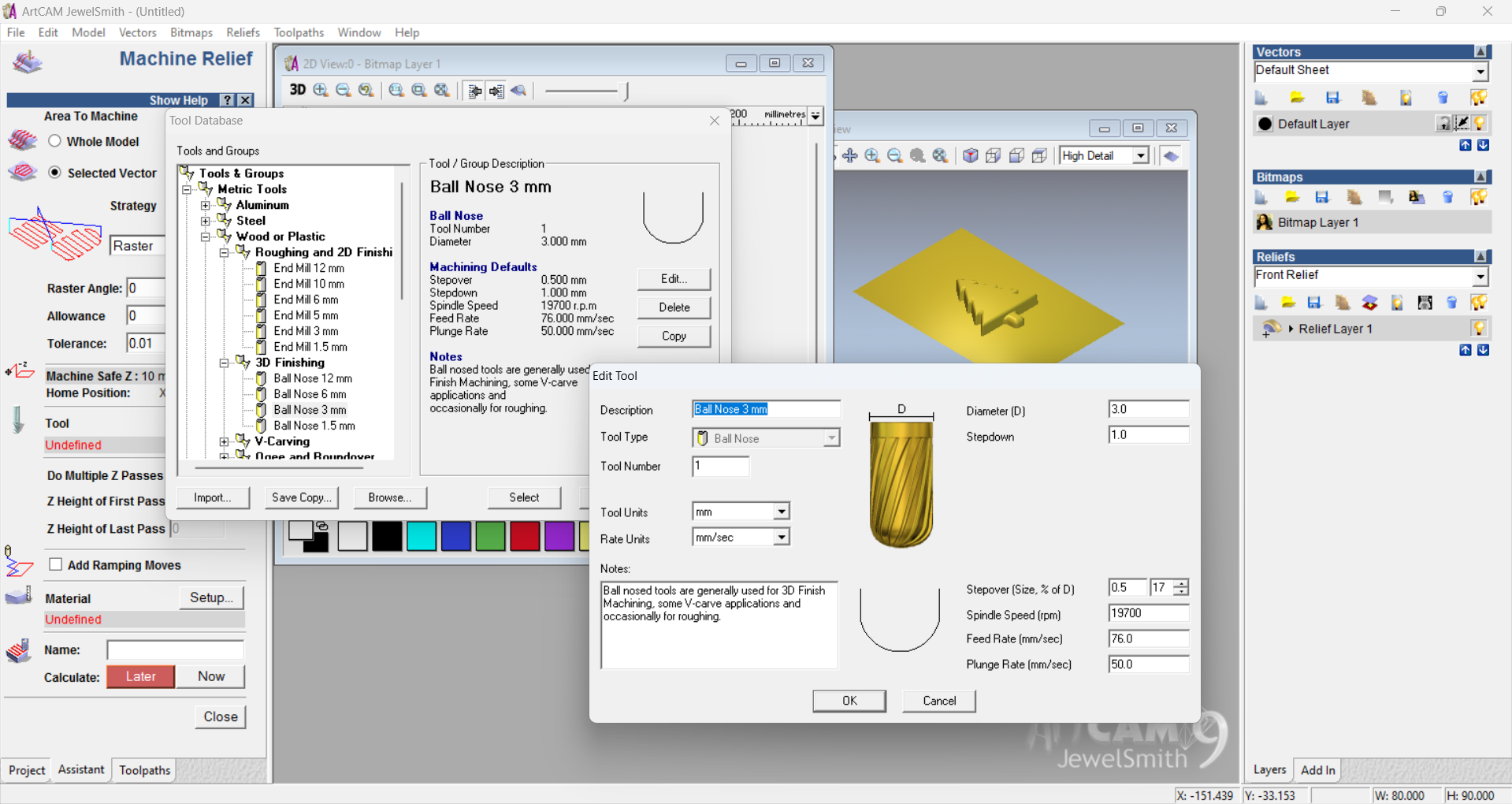Click the Copy button in Tool Database

[x=674, y=336]
